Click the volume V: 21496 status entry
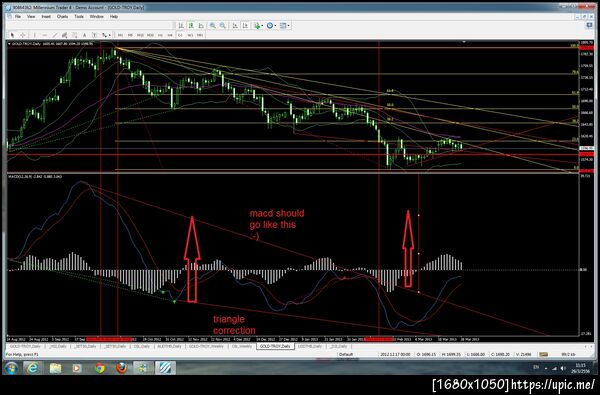This screenshot has height=395, width=600. point(523,354)
